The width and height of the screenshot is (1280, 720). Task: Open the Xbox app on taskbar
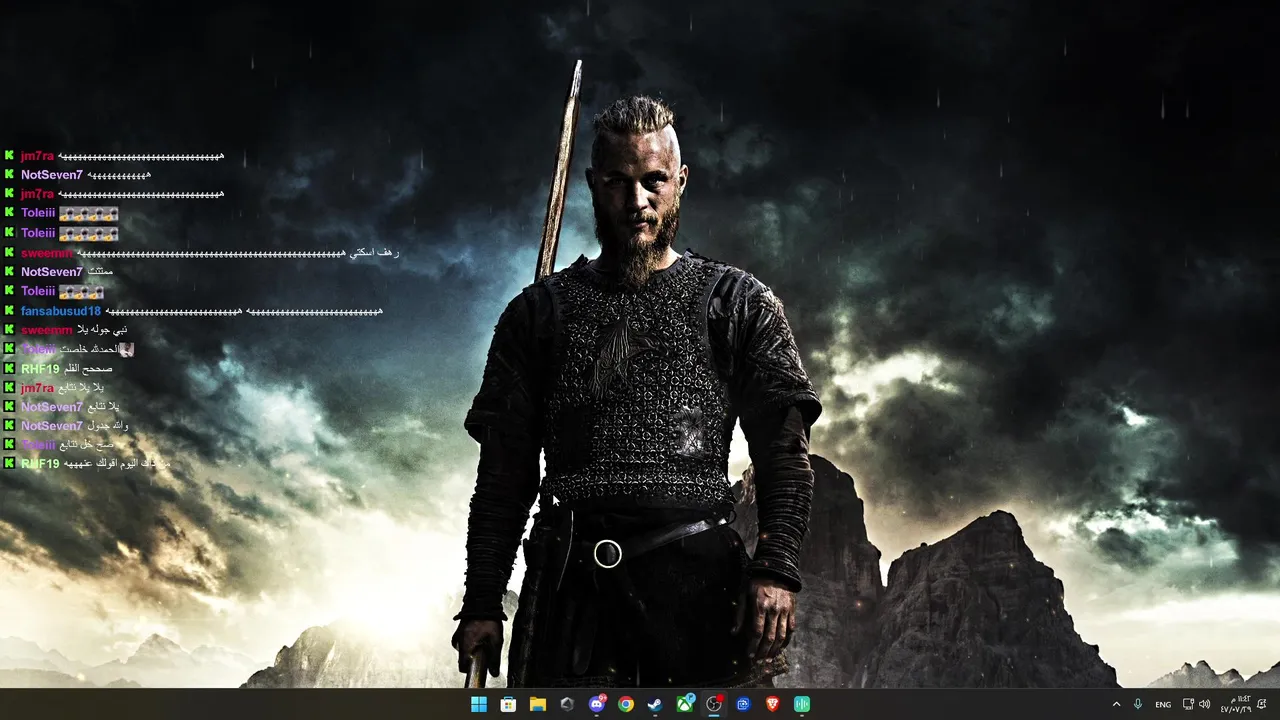[x=685, y=704]
